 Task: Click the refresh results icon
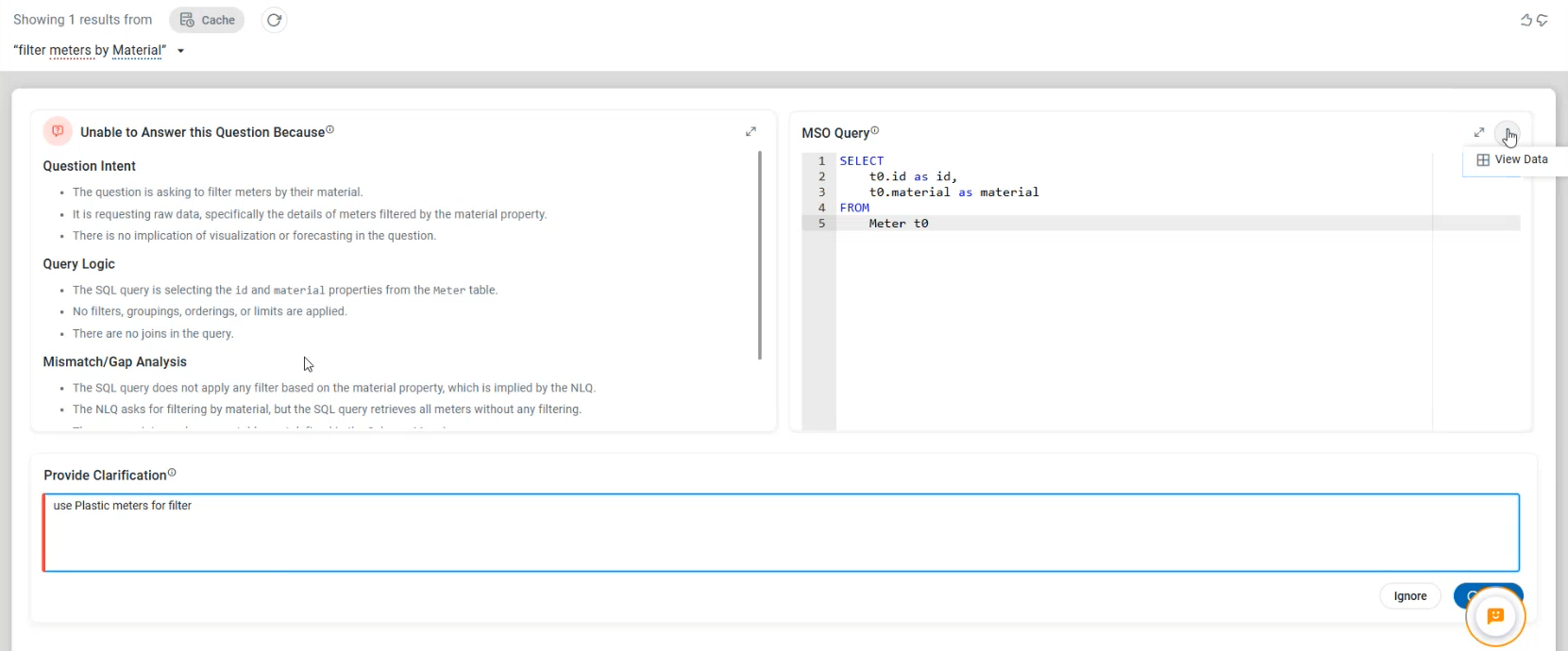coord(274,20)
